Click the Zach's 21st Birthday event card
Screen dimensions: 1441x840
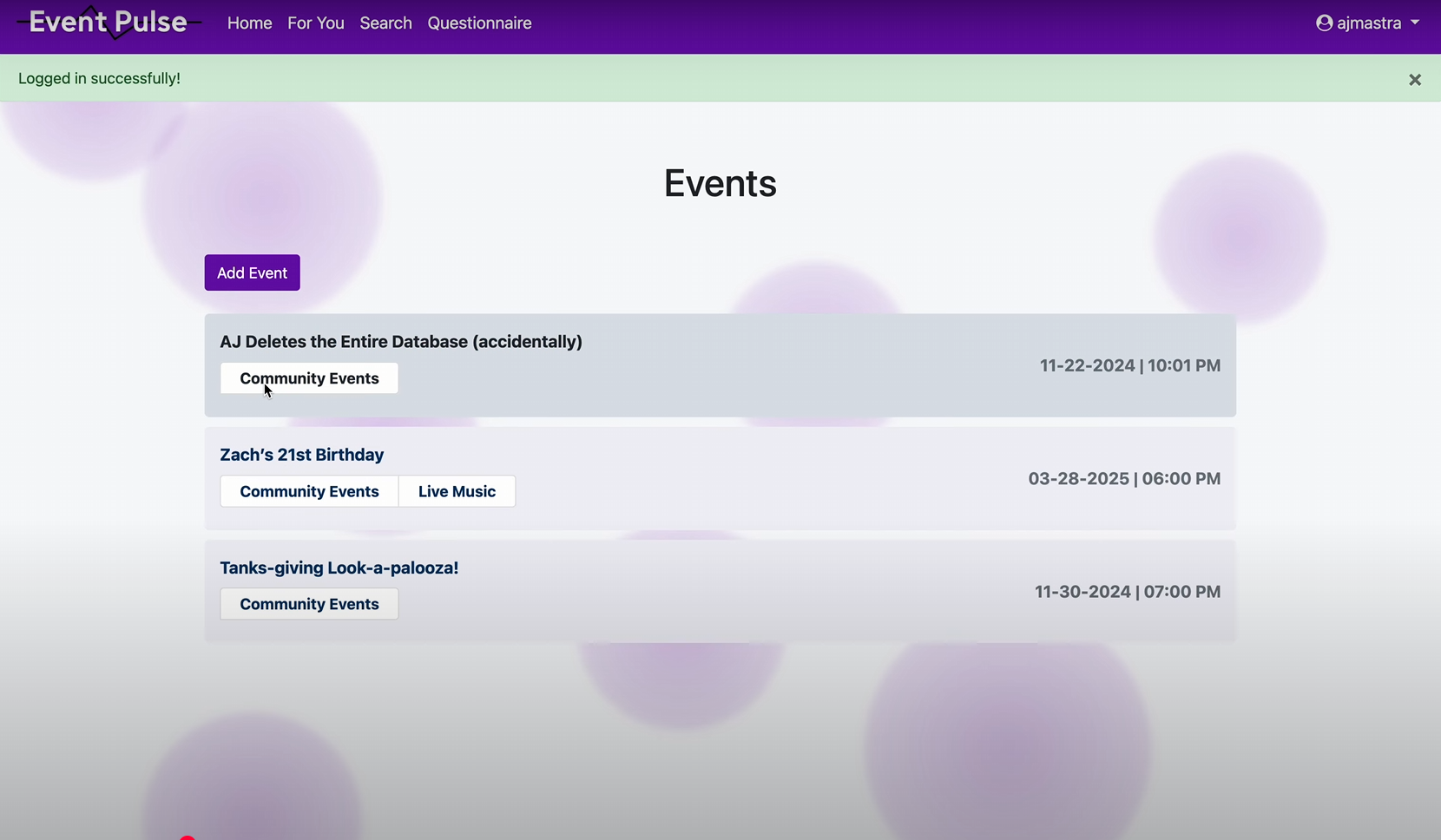tap(720, 477)
